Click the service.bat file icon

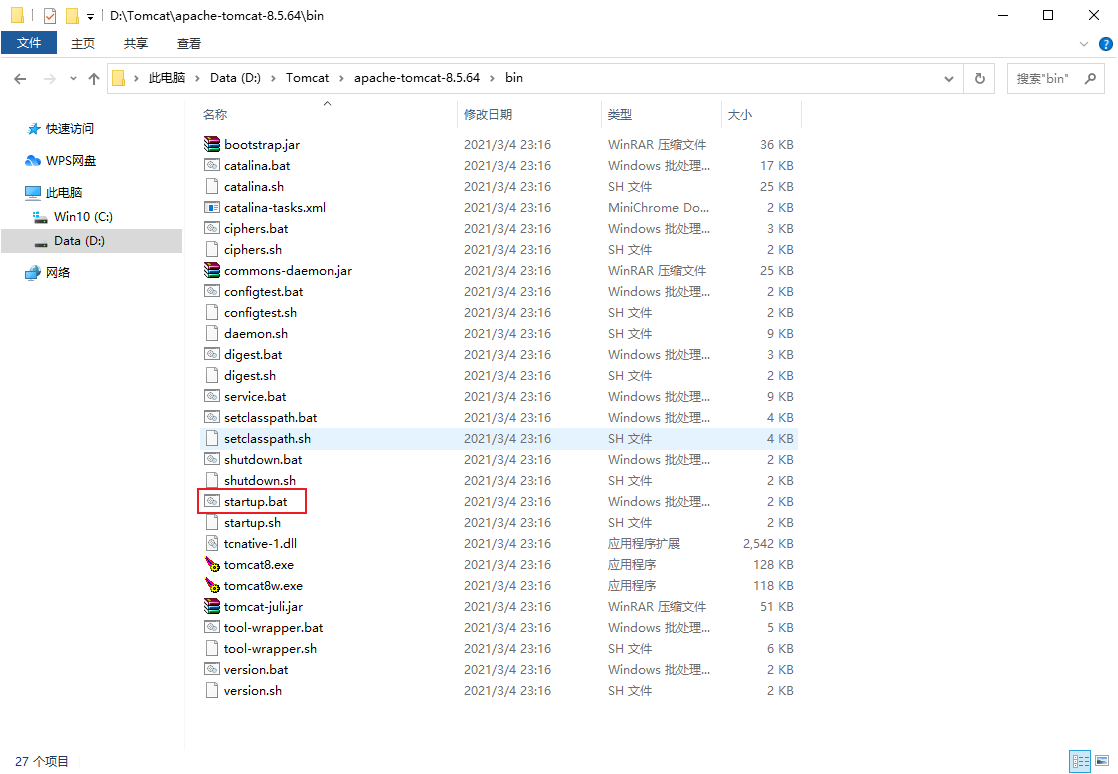coord(212,396)
